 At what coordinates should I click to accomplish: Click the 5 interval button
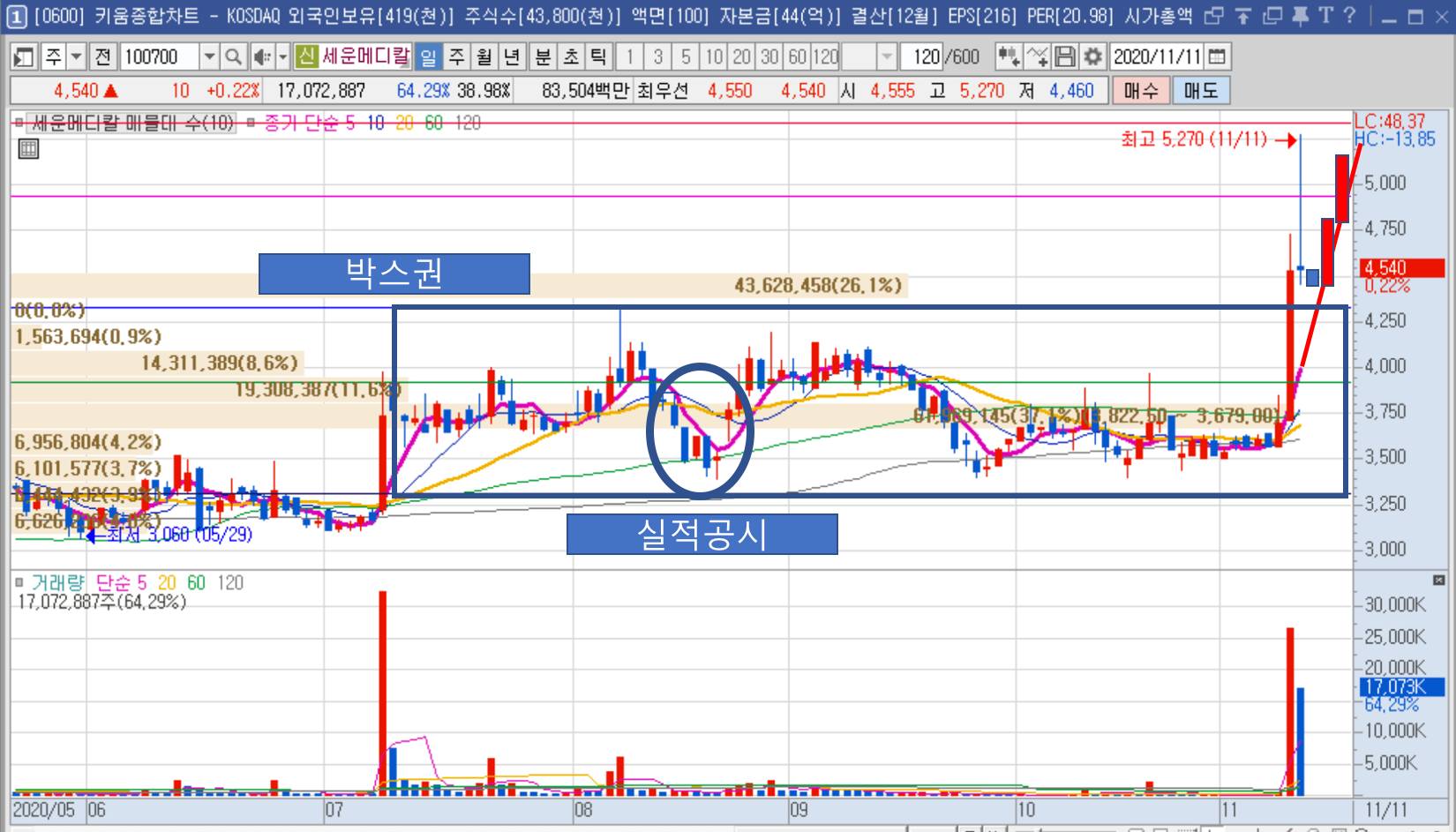pos(686,57)
